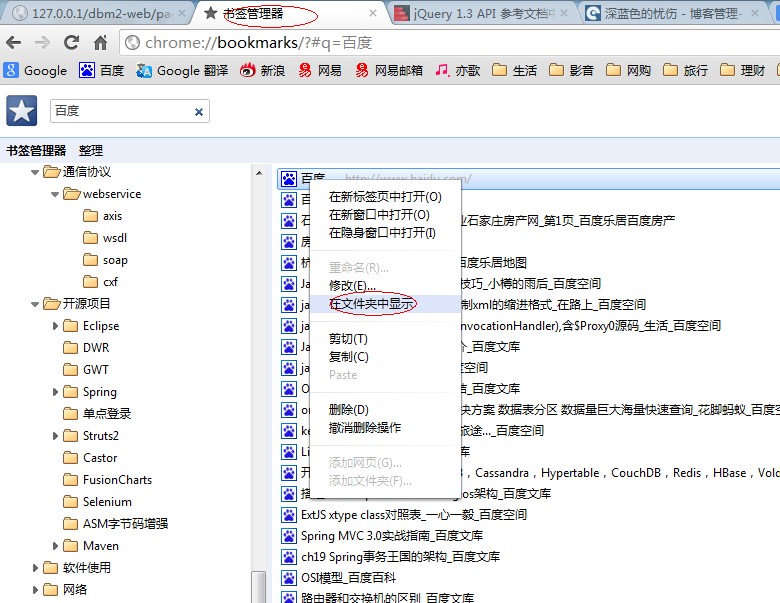Clear the 百度 search box with X
The image size is (780, 603).
click(x=198, y=111)
